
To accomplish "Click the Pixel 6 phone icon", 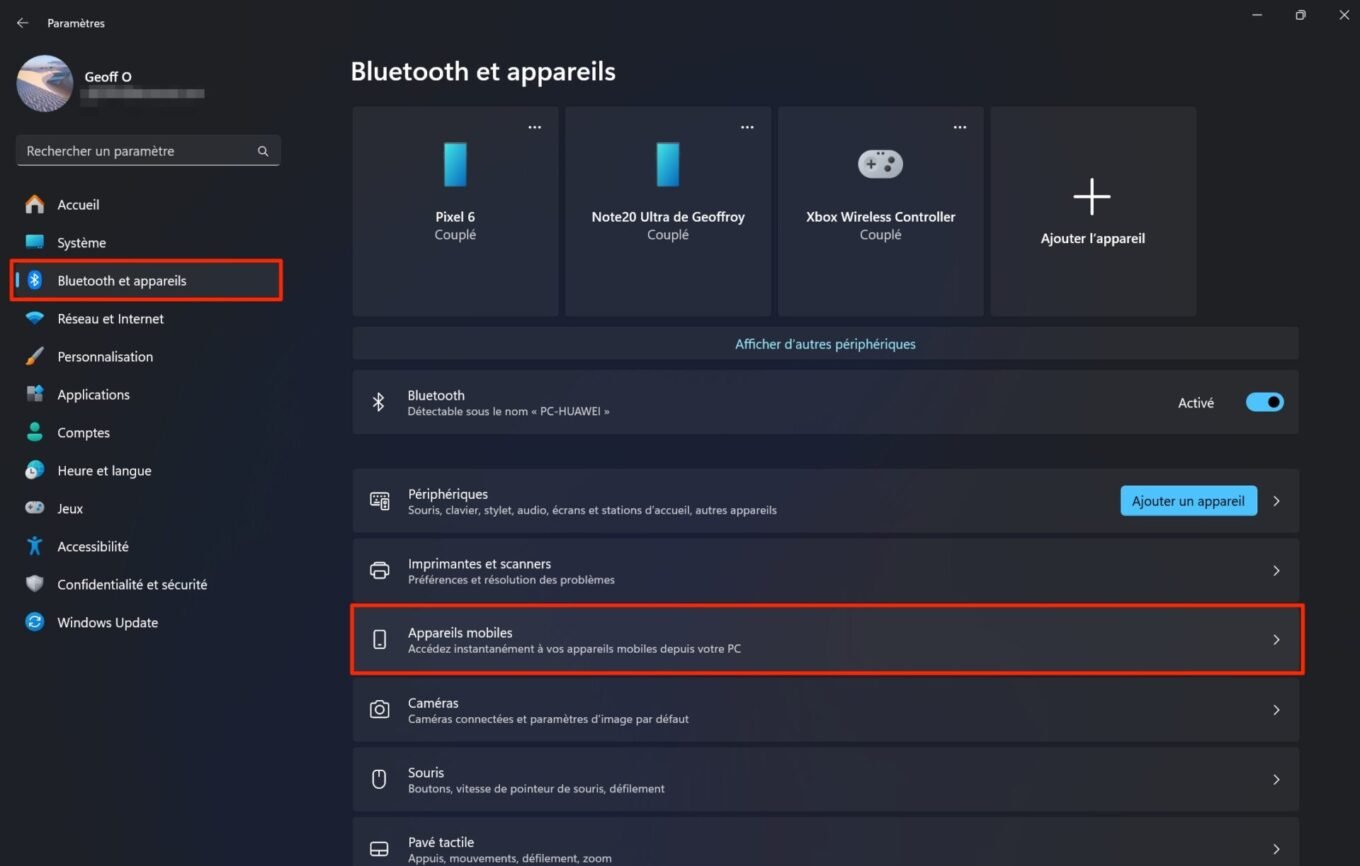I will tap(455, 164).
